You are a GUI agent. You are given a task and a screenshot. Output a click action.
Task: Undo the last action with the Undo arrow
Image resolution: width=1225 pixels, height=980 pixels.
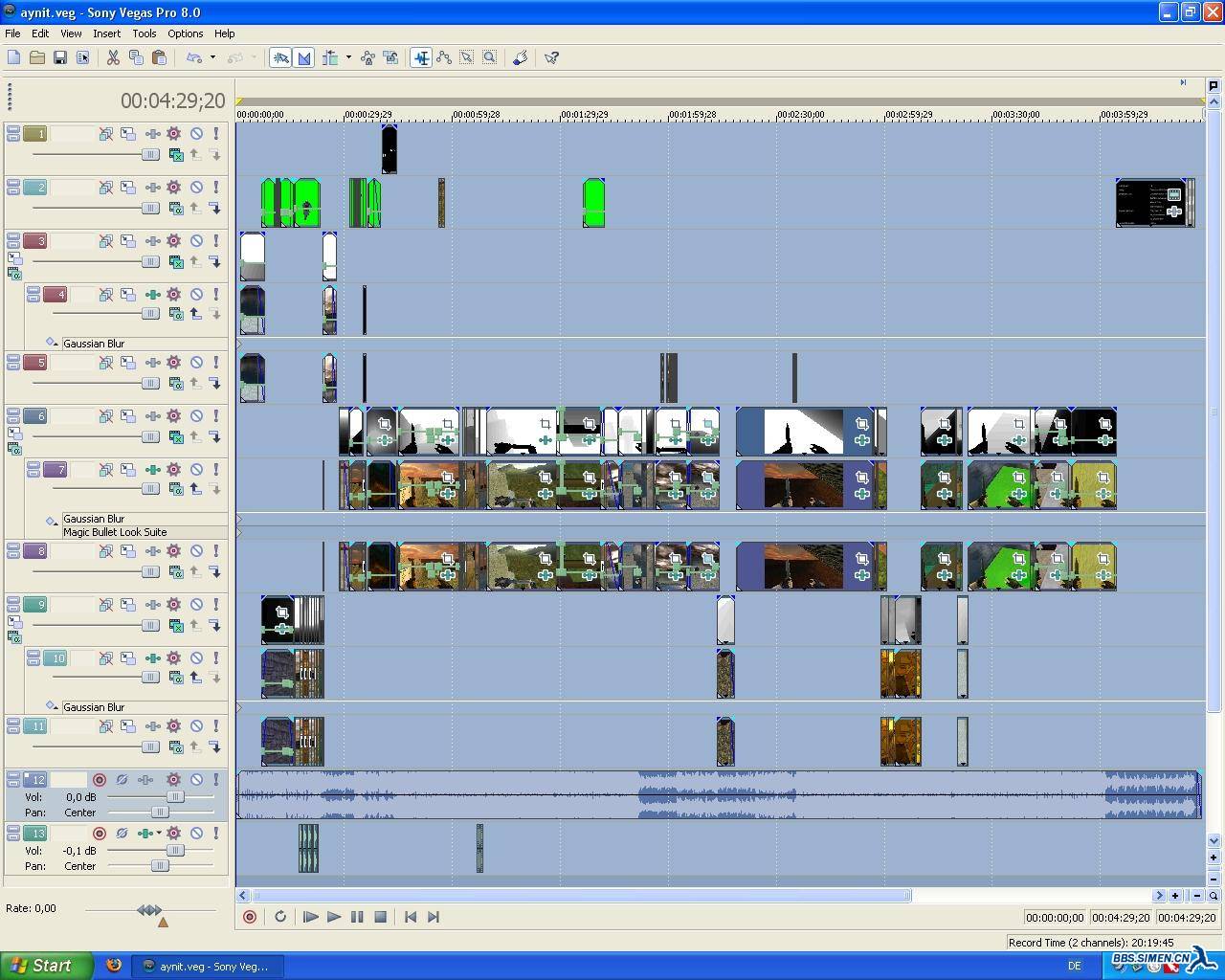(x=194, y=57)
